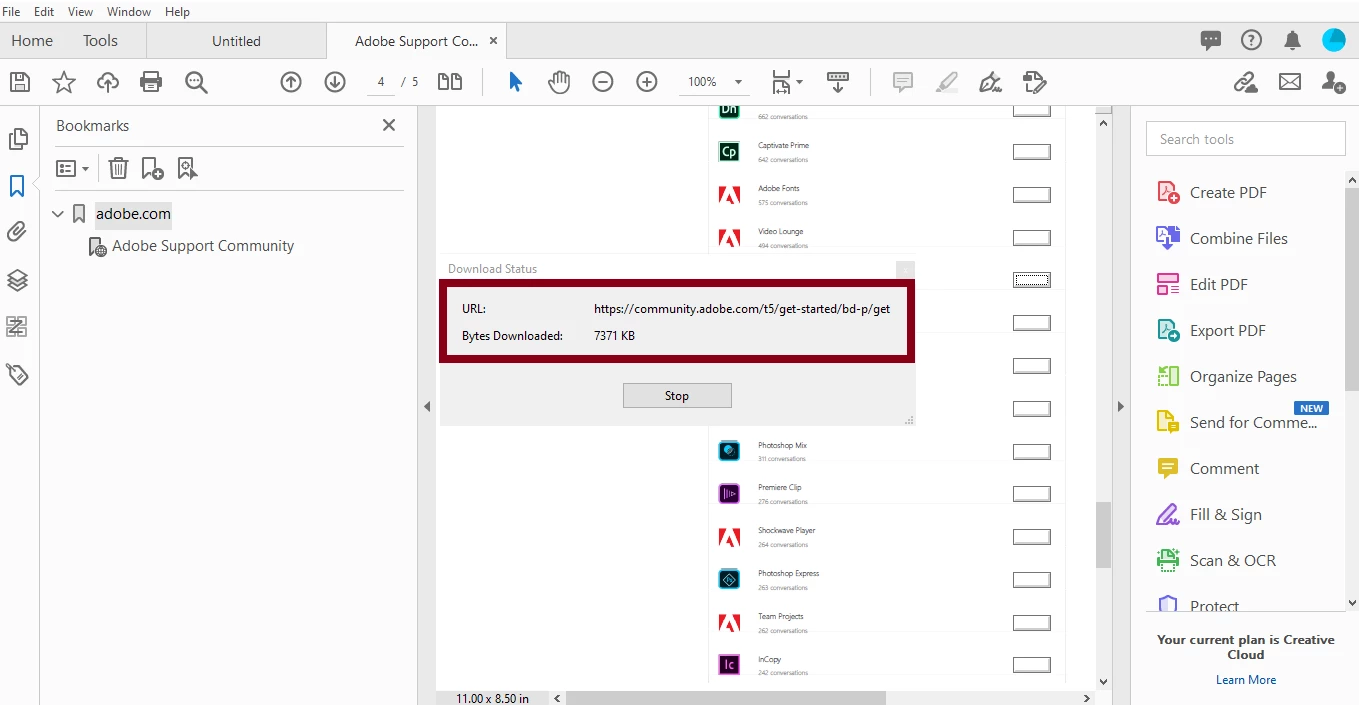Click the share with others person icon
Screen dimensions: 1359x705
pyautogui.click(x=1333, y=82)
